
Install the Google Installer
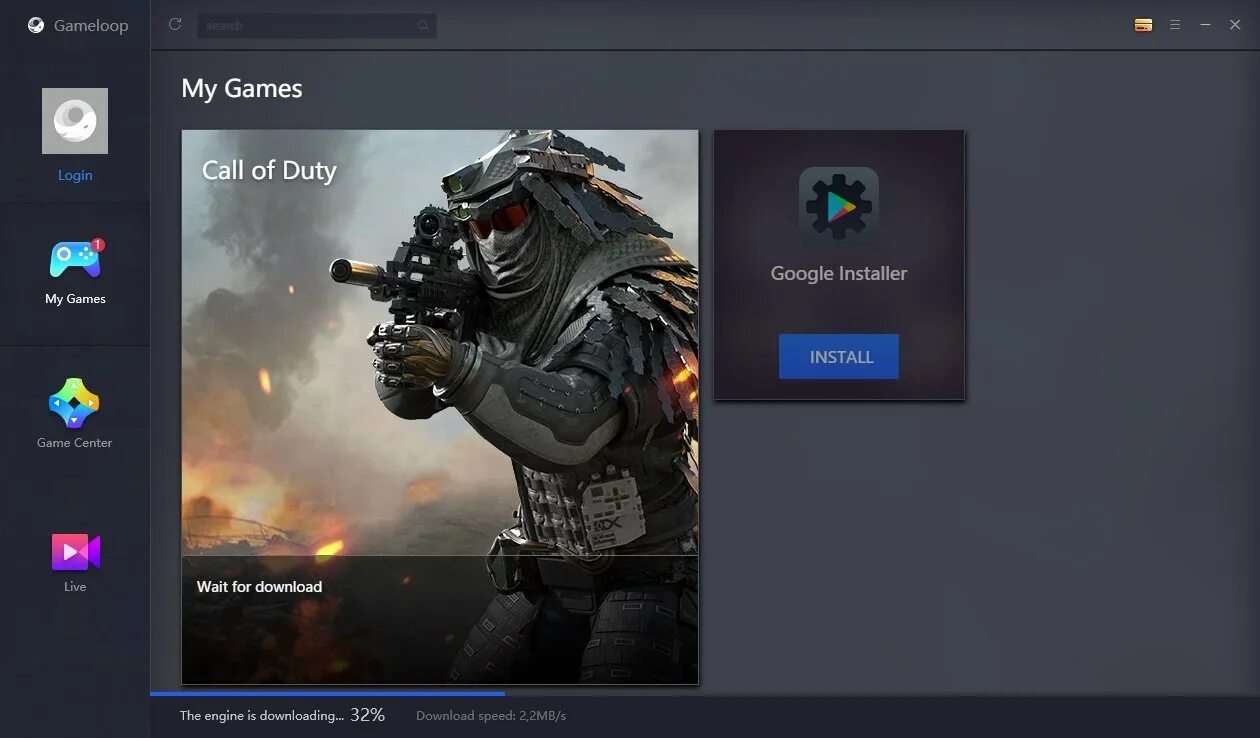pos(839,357)
